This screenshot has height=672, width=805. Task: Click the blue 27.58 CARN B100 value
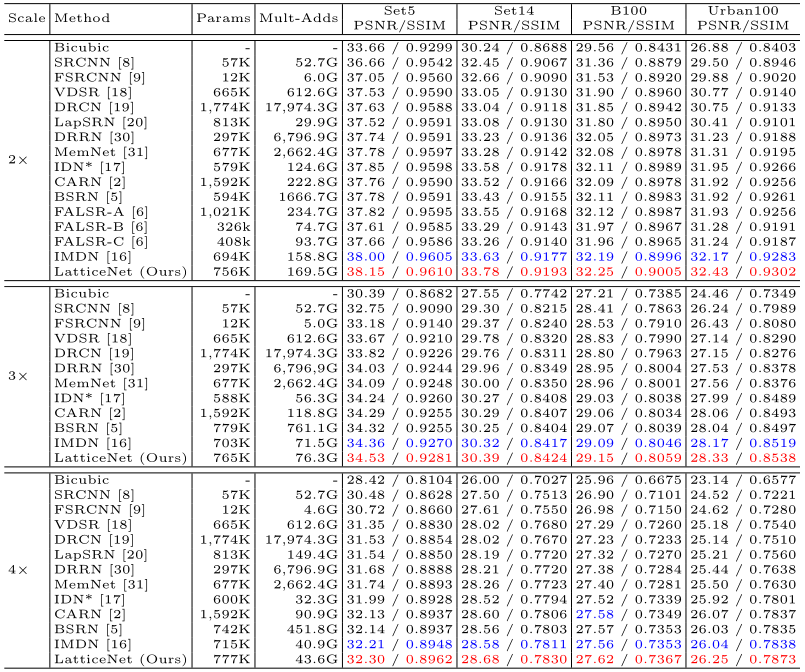click(x=595, y=615)
